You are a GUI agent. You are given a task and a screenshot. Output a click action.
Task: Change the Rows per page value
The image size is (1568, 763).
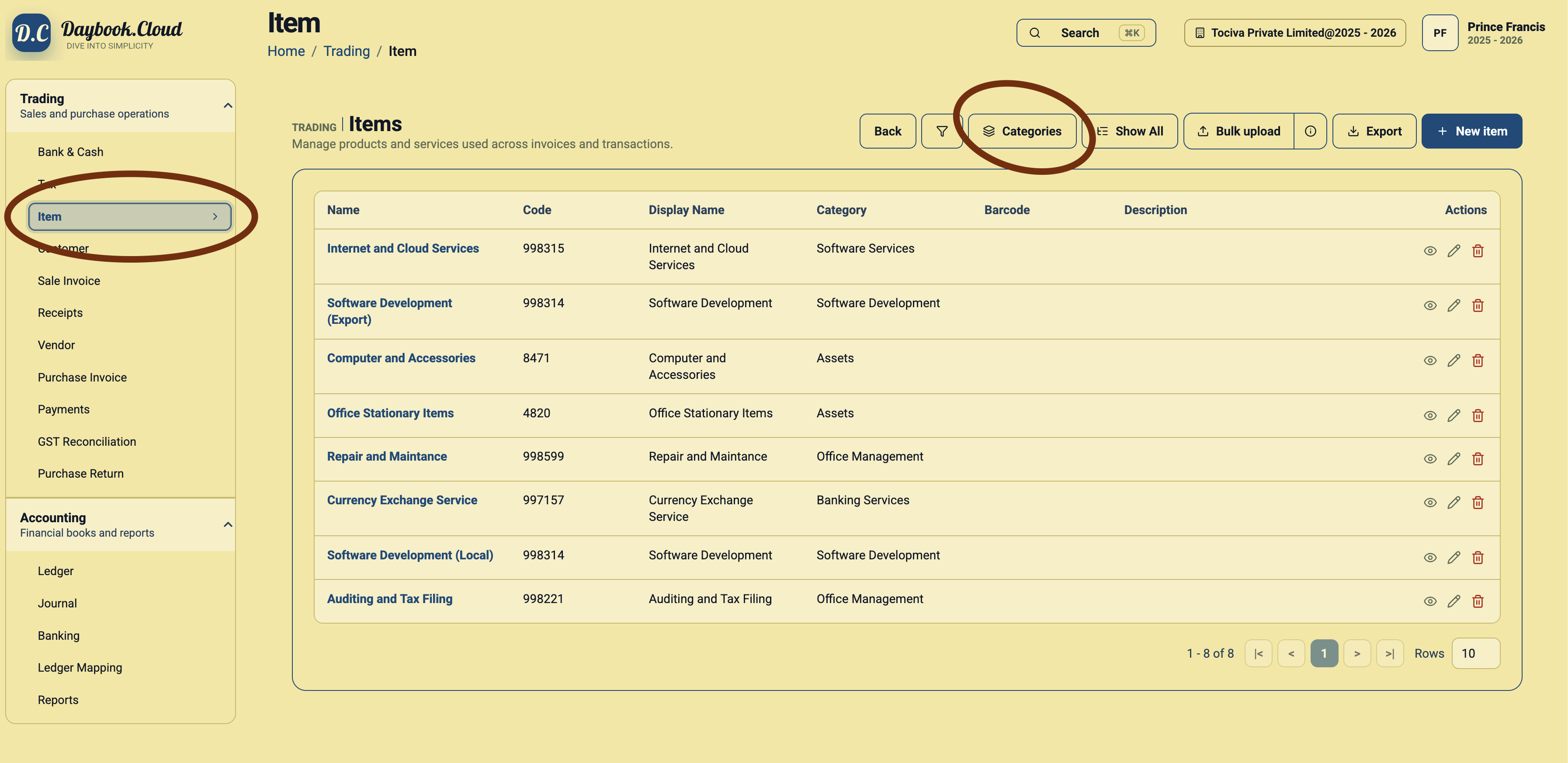click(x=1475, y=653)
